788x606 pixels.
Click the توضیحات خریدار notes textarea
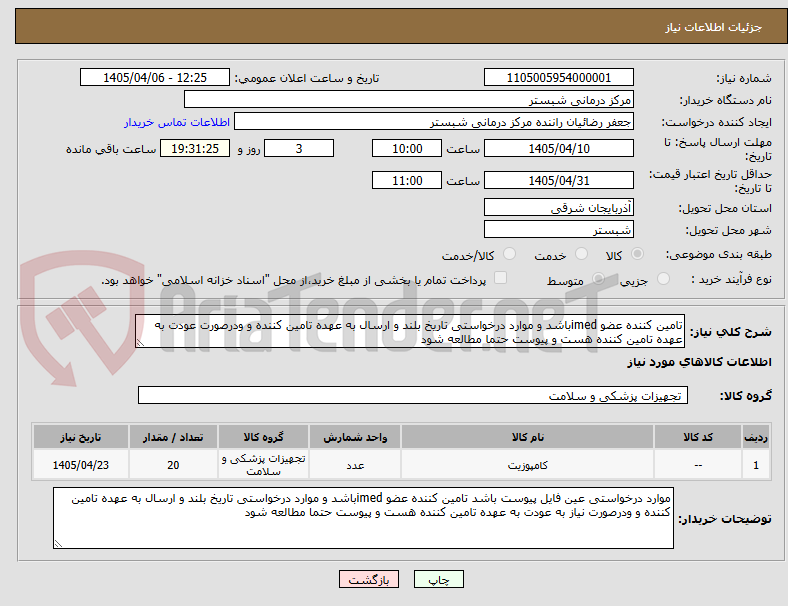coord(363,518)
